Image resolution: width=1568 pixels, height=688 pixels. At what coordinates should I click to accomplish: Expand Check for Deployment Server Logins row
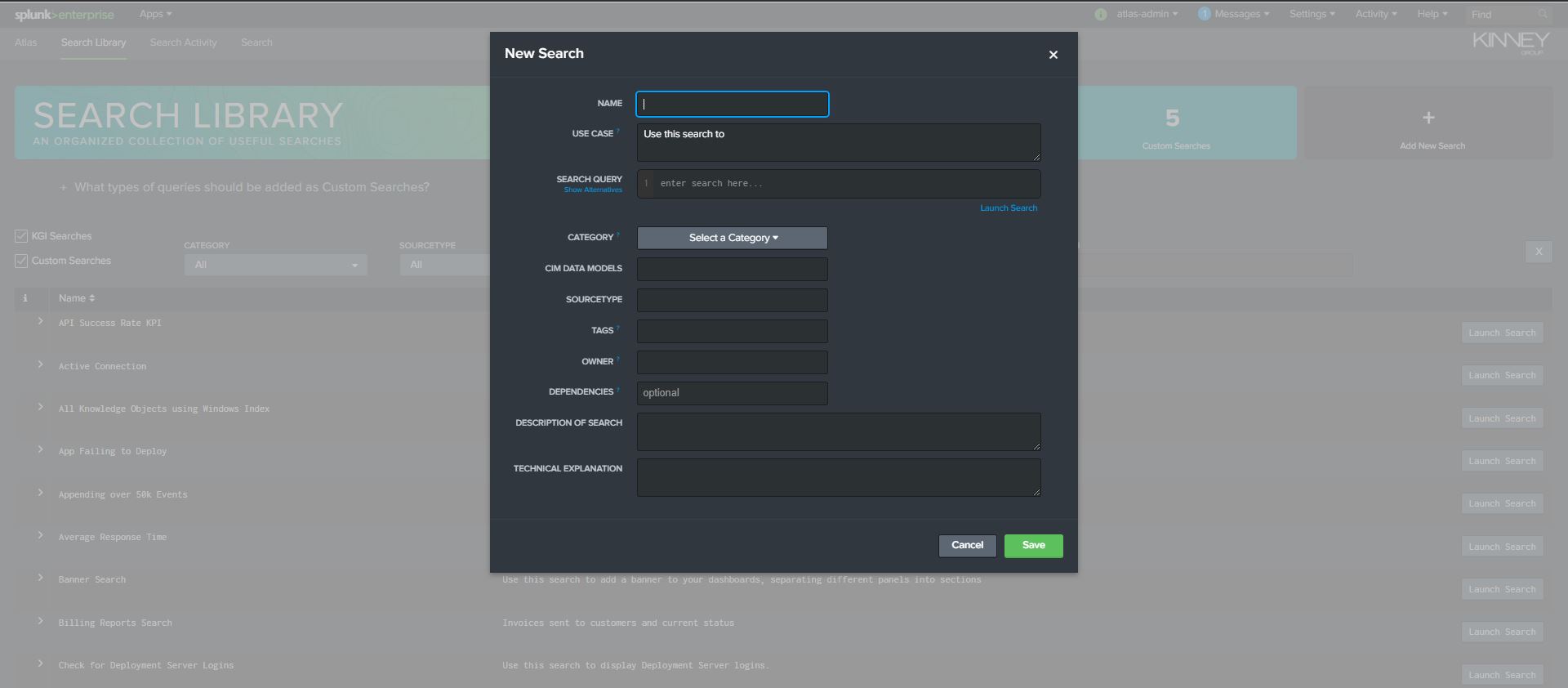pos(40,663)
